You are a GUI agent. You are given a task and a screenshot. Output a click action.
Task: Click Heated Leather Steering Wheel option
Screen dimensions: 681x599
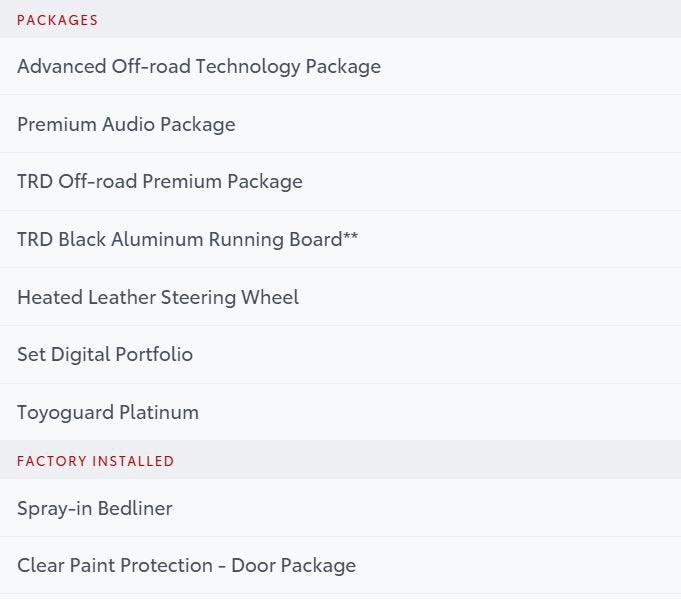158,297
